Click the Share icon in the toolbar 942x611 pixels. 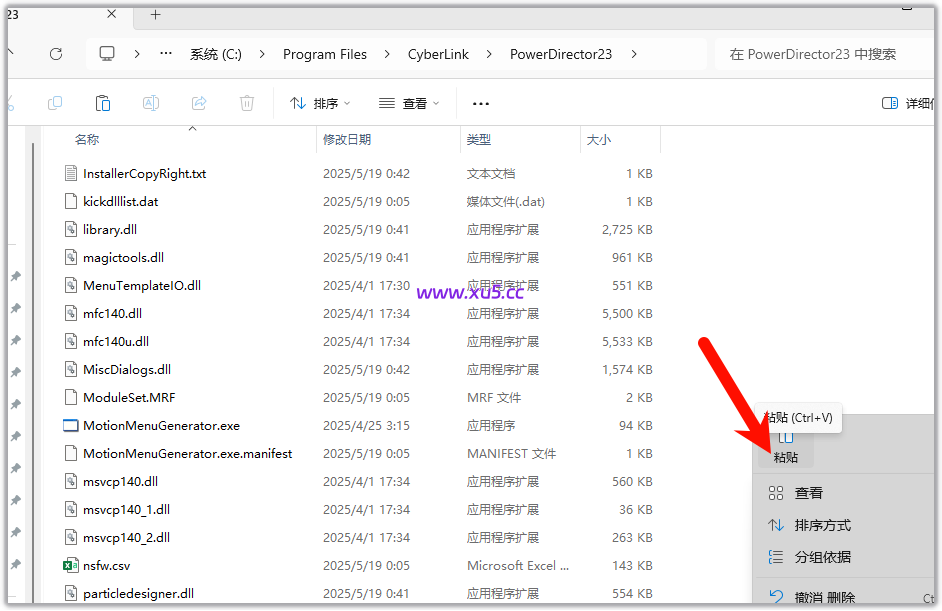coord(198,103)
